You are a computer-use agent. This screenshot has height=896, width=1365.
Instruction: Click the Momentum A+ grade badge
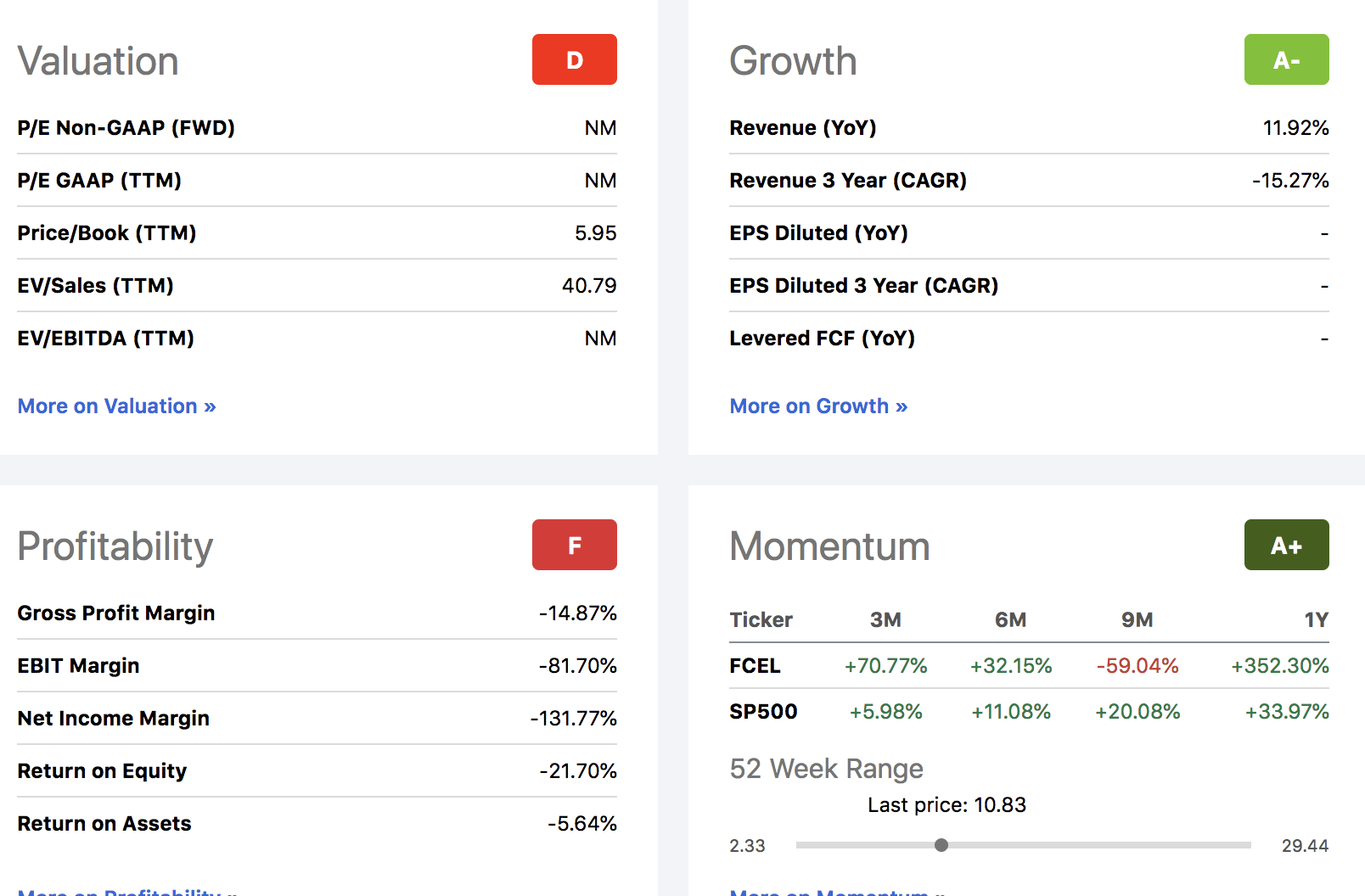[1286, 545]
